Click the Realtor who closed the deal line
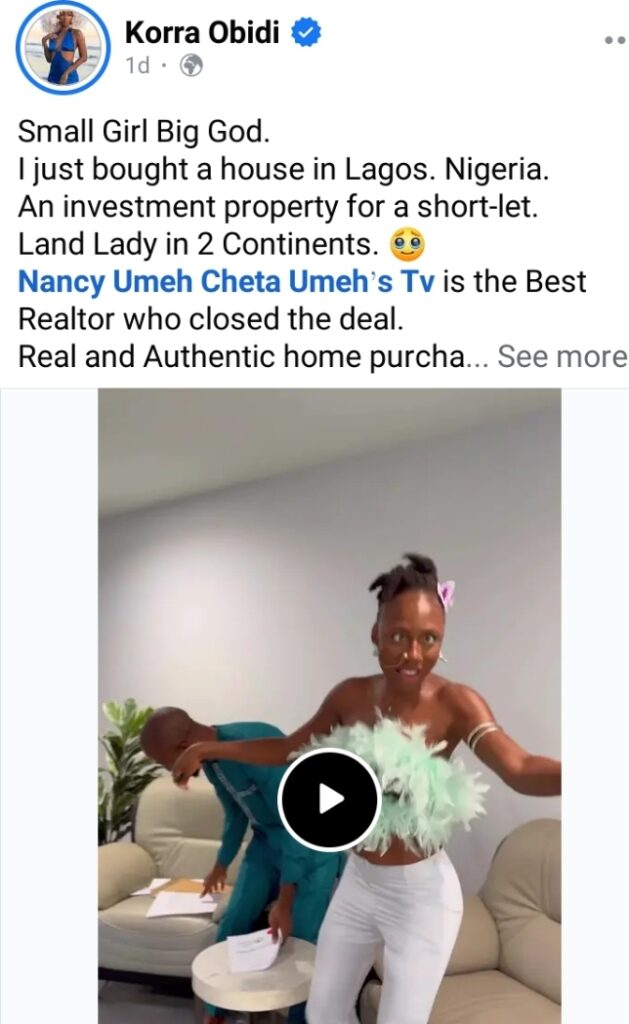 point(211,319)
